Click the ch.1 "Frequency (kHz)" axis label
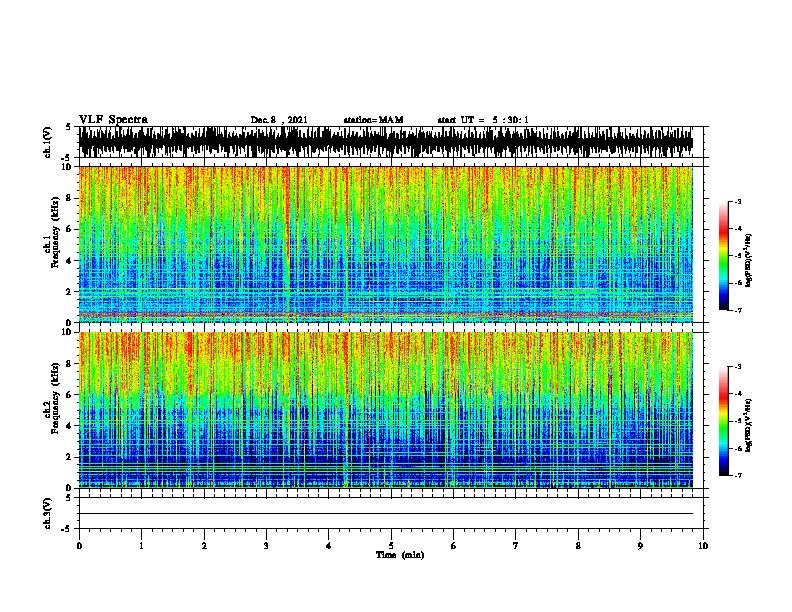Viewport: 792px width, 612px height. (x=55, y=233)
